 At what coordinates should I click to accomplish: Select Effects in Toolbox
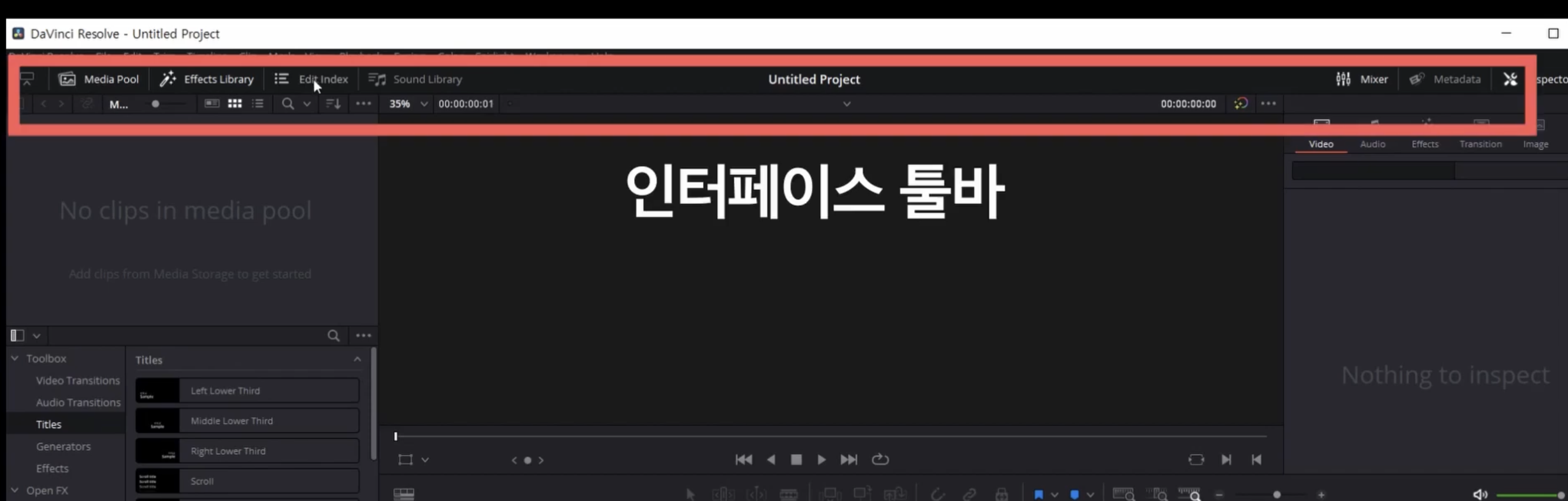point(53,468)
